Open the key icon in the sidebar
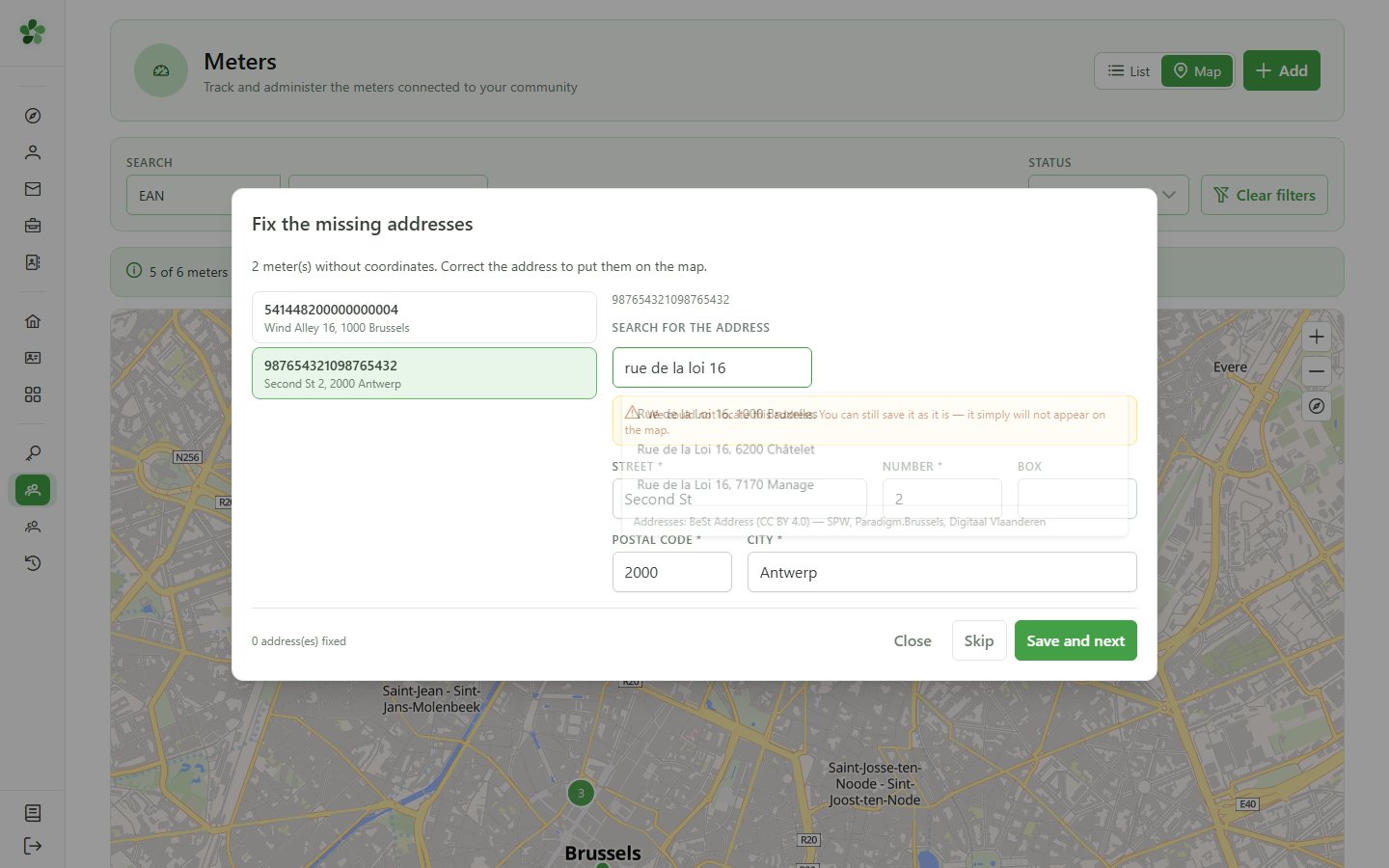 33,453
